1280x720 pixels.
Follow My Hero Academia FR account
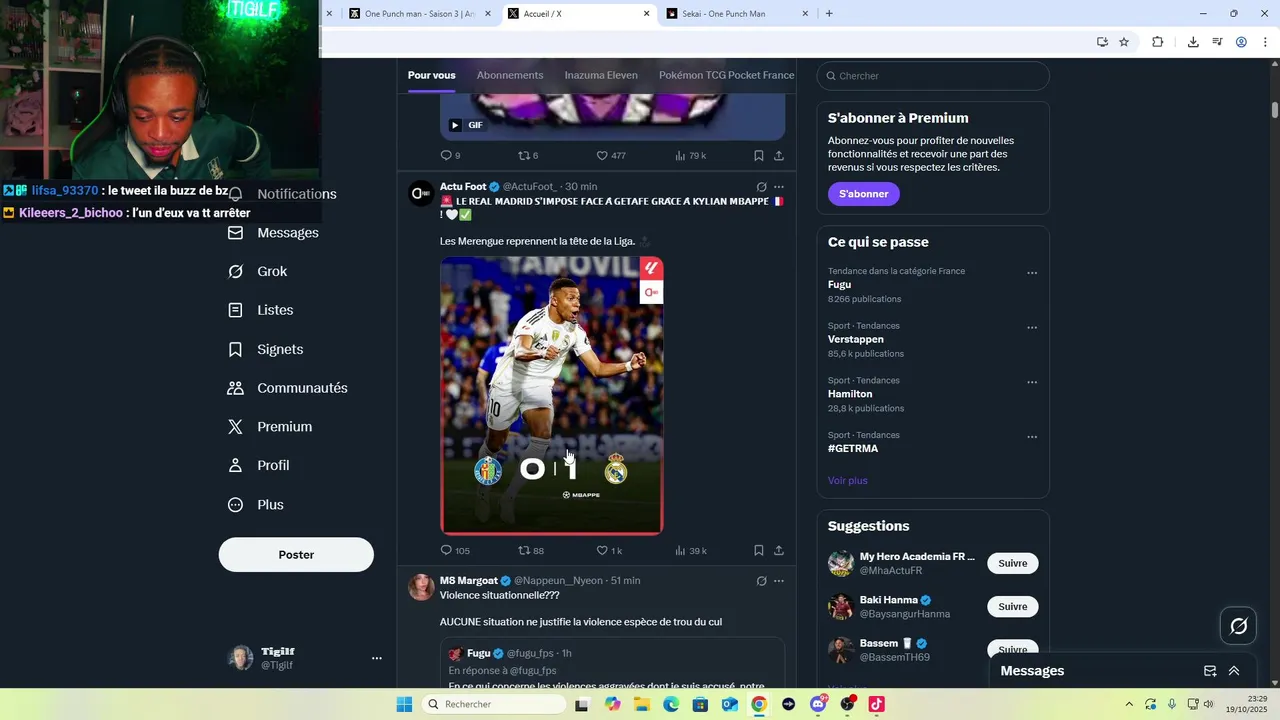click(x=1012, y=563)
